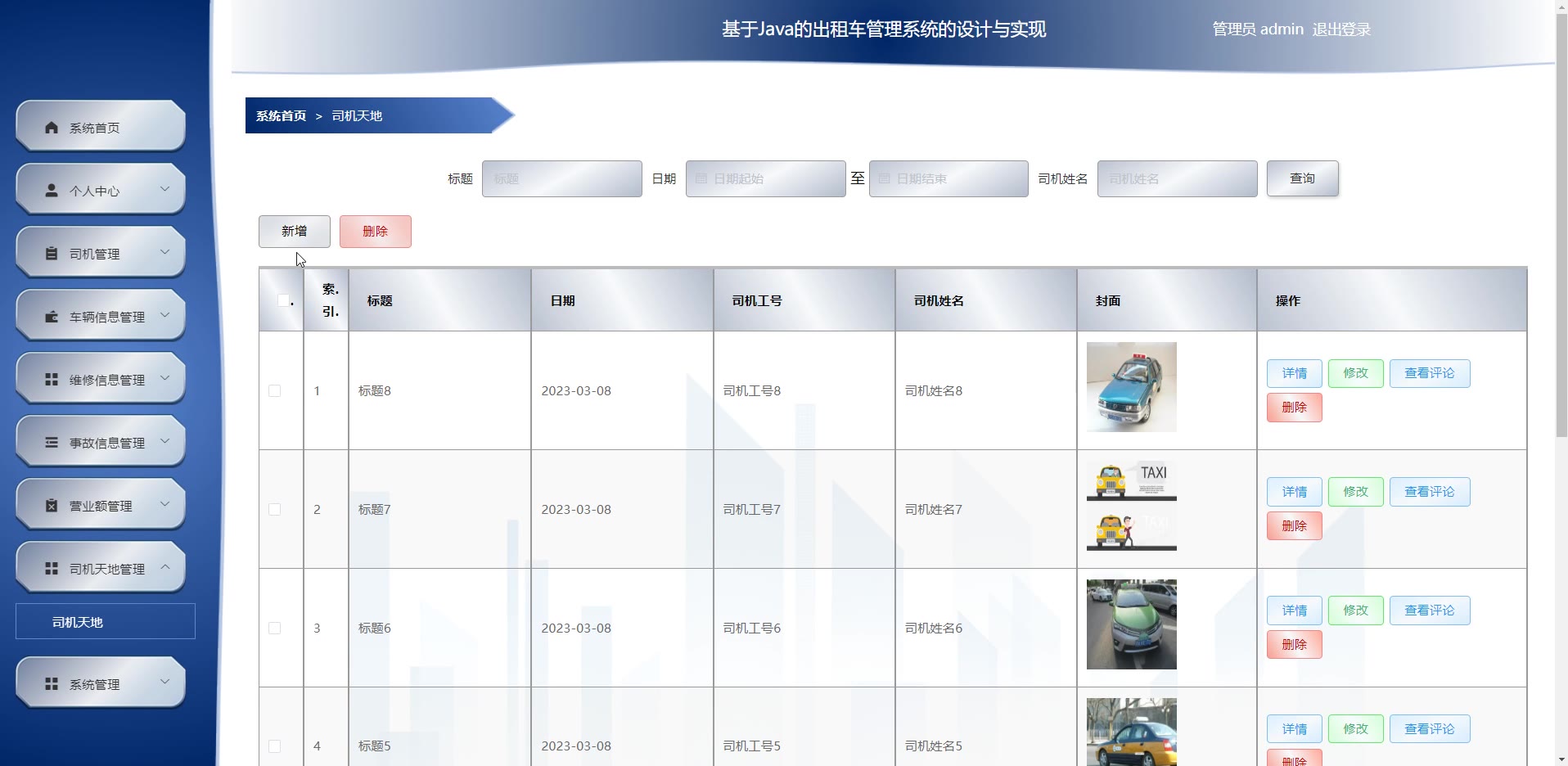Click the 日期起始 date input
The height and width of the screenshot is (766, 1568).
(x=766, y=178)
